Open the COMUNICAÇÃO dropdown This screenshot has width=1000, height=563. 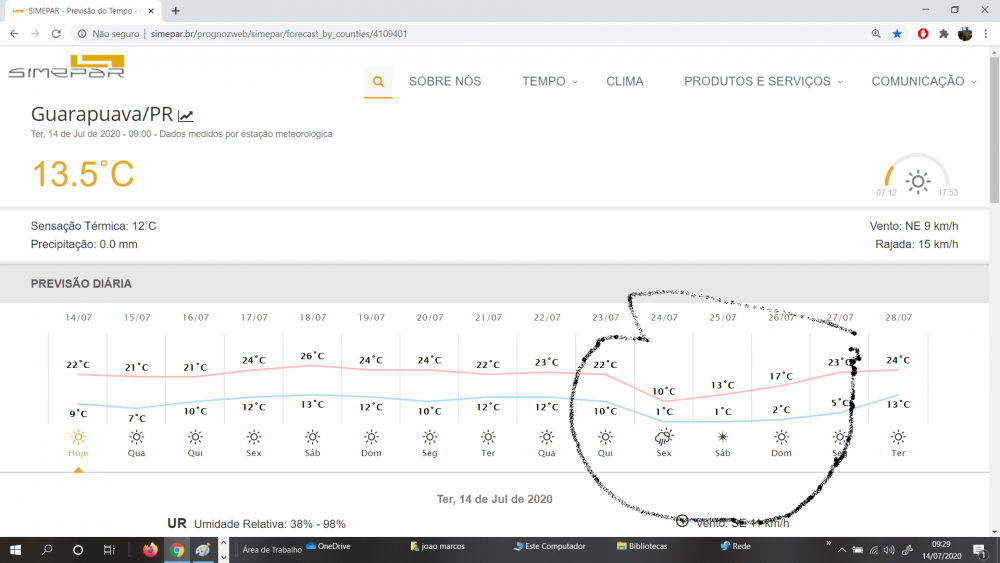(923, 81)
